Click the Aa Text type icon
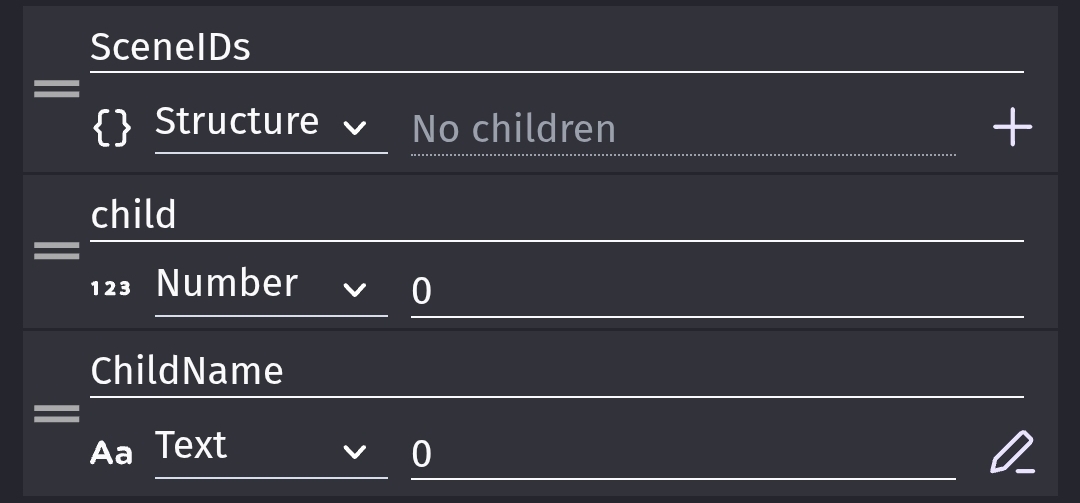 pos(111,453)
